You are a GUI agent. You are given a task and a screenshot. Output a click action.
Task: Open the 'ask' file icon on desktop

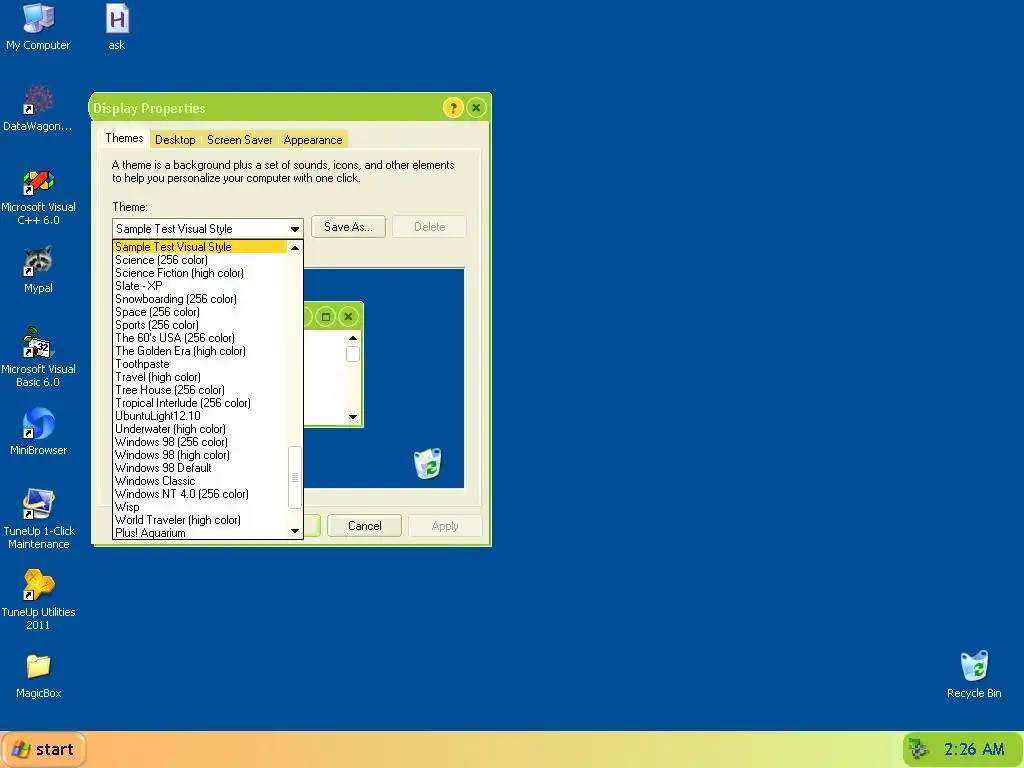(x=117, y=27)
